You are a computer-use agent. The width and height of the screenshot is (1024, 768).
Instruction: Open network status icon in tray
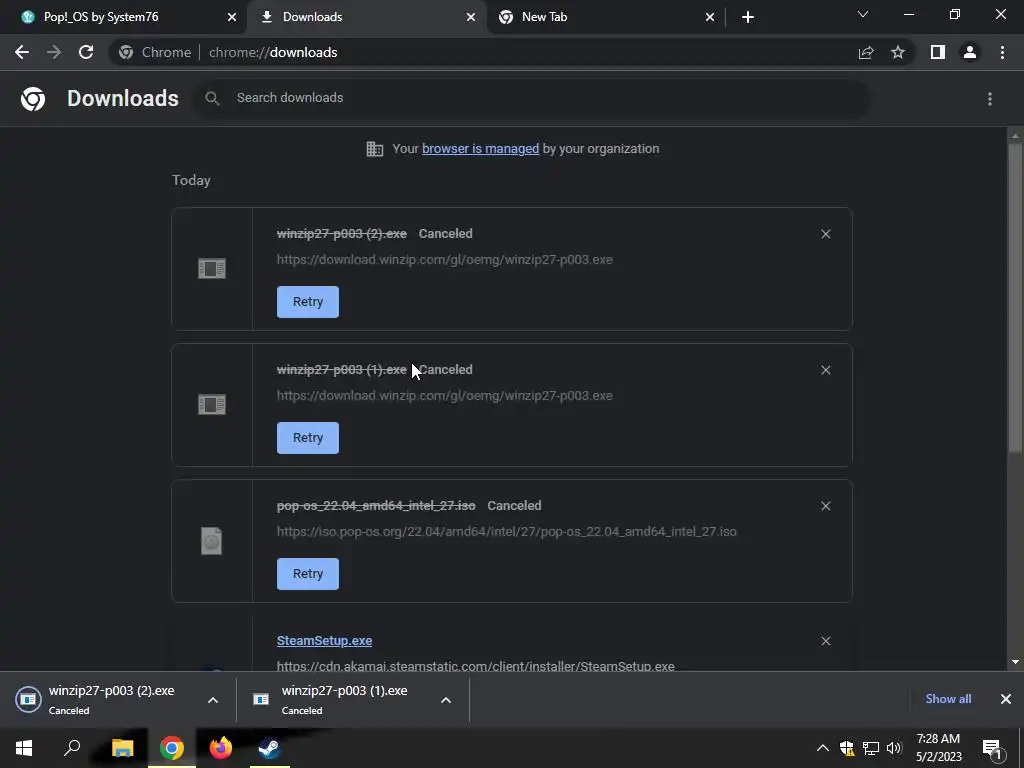(x=871, y=748)
